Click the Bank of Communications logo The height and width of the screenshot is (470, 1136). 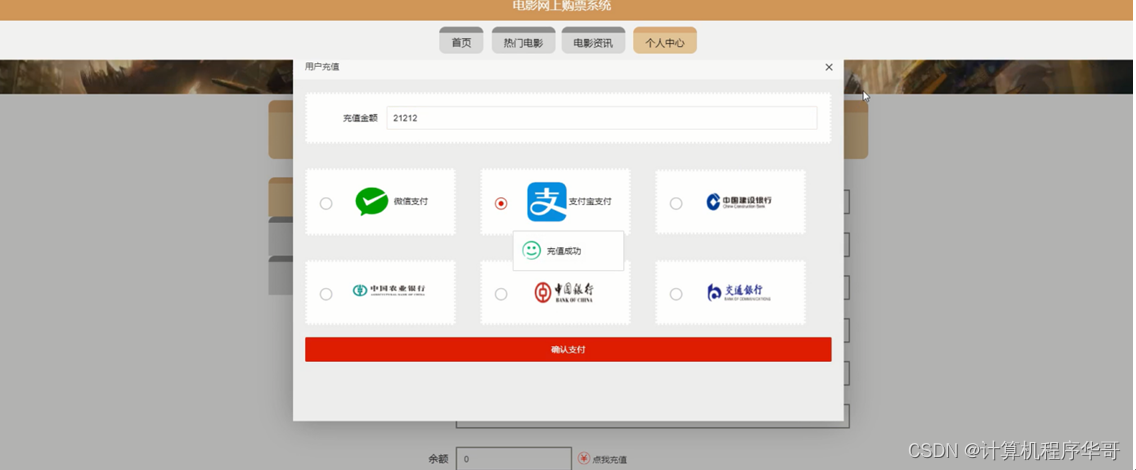[x=739, y=292]
